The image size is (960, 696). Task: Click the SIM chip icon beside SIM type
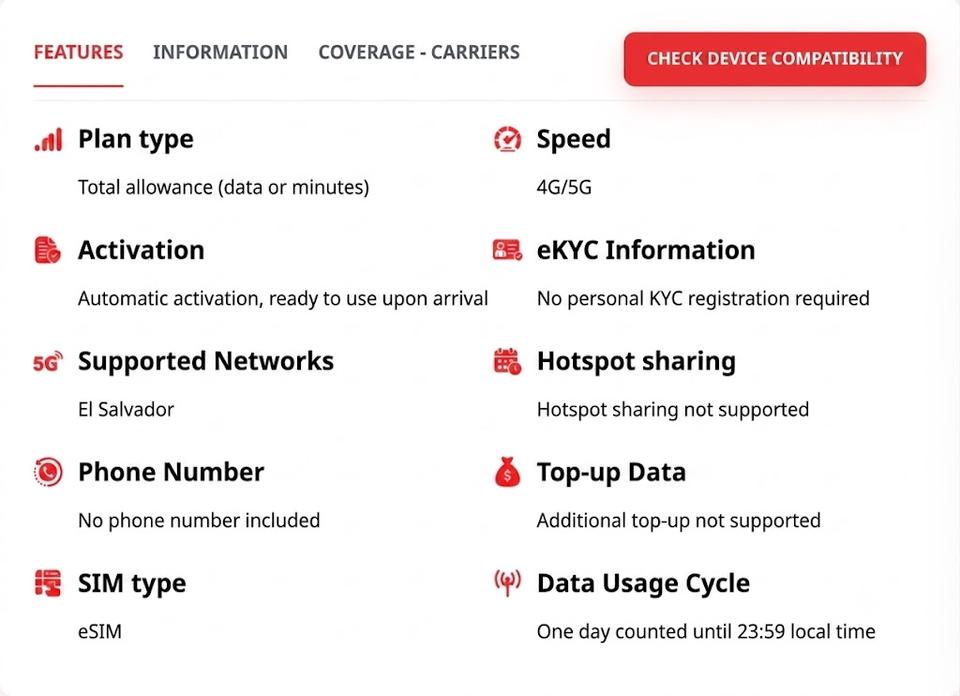48,583
